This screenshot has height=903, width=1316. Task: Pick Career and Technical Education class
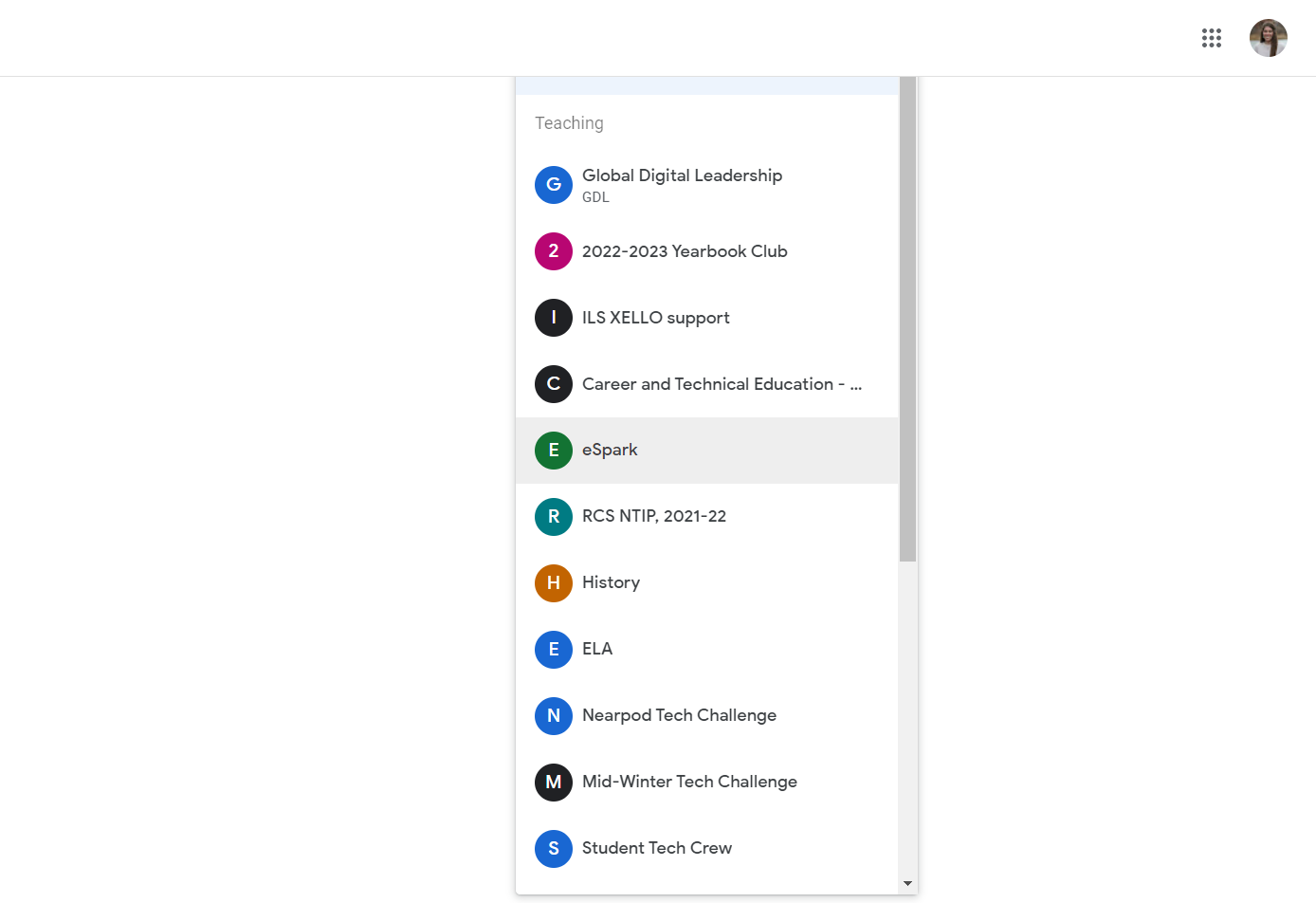coord(706,384)
